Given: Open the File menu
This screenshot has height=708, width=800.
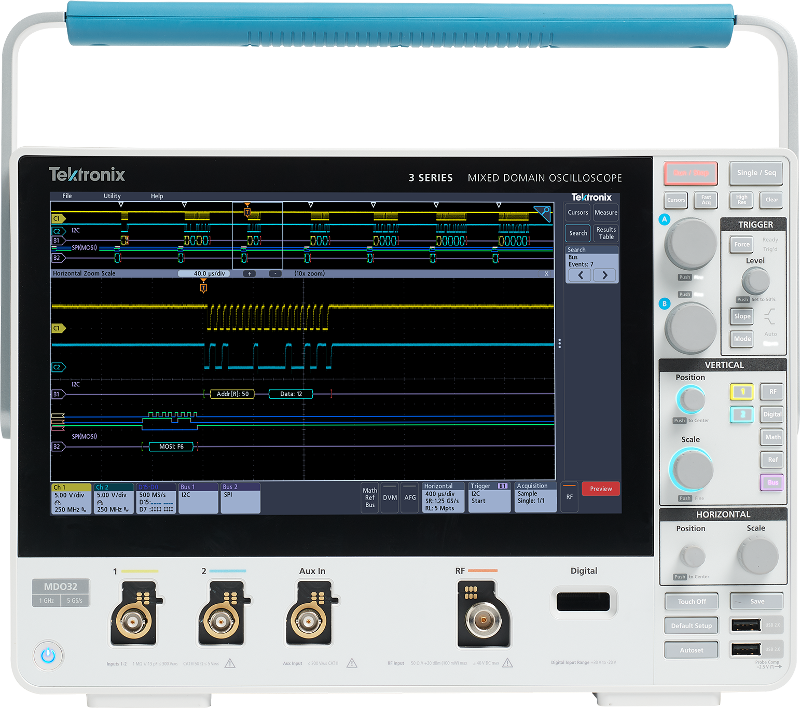Looking at the screenshot, I should pyautogui.click(x=67, y=196).
